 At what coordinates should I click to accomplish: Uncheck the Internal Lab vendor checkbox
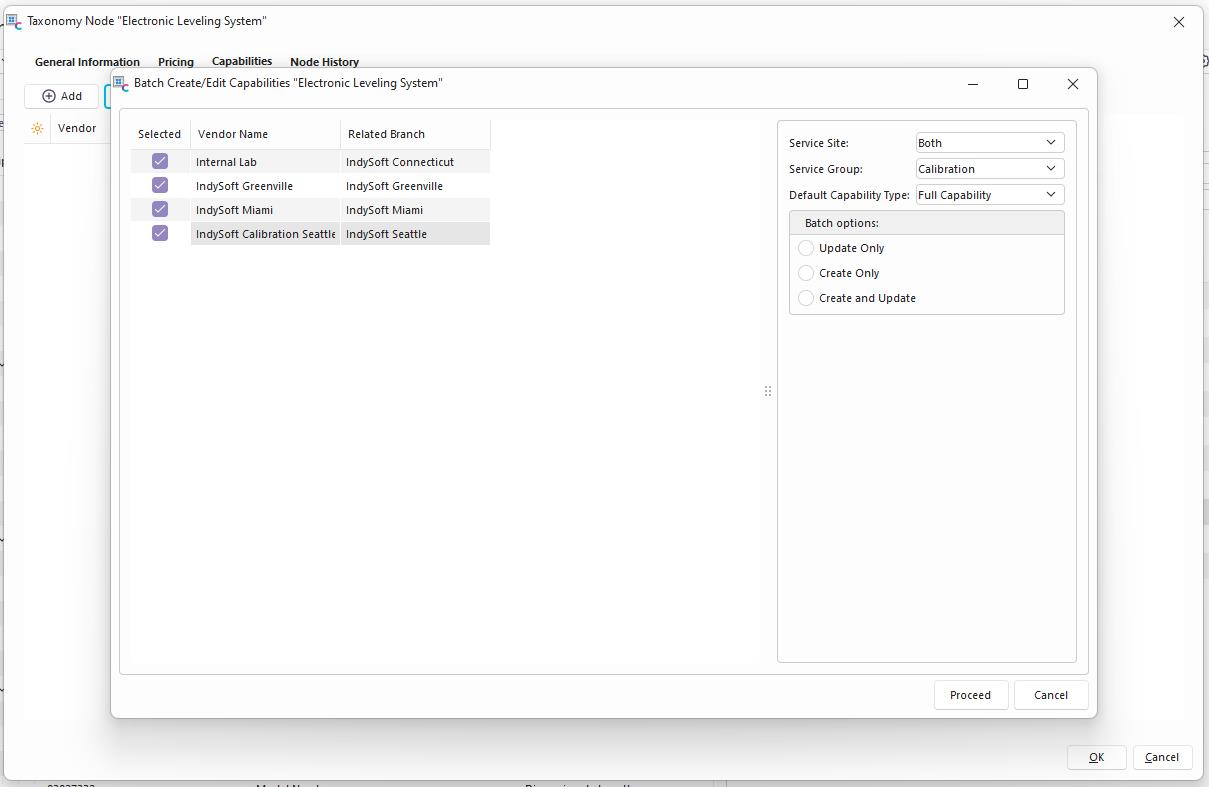160,161
